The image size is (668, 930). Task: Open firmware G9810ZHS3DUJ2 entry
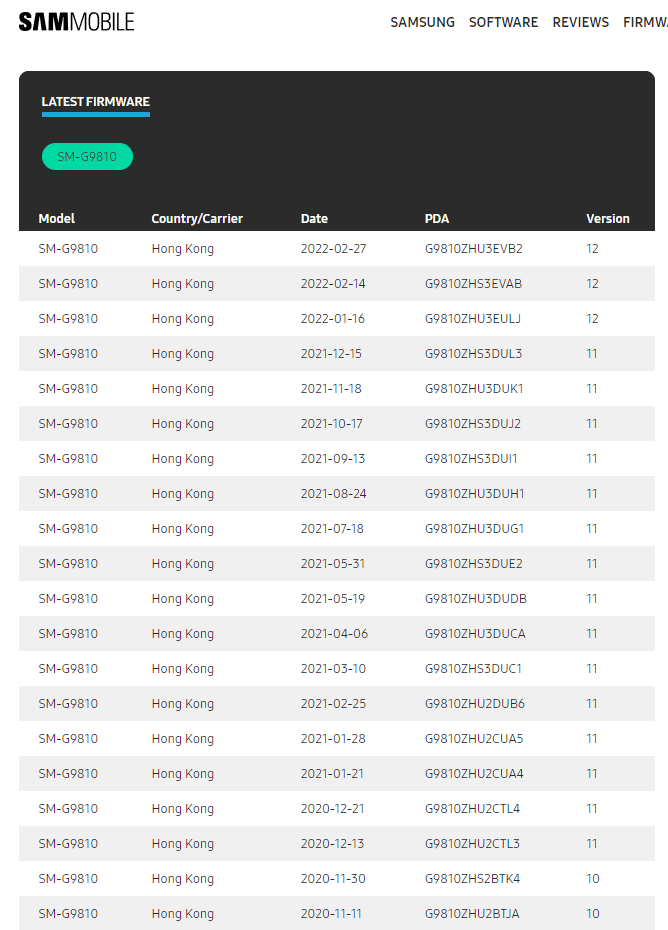337,423
